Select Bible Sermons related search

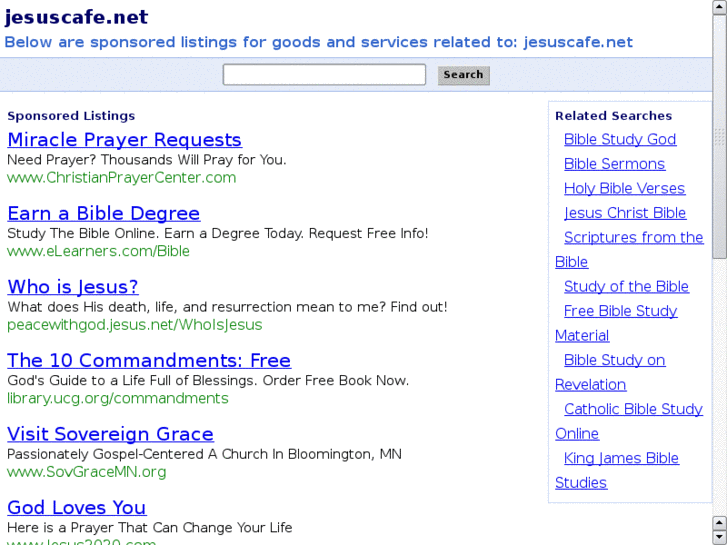pyautogui.click(x=614, y=164)
